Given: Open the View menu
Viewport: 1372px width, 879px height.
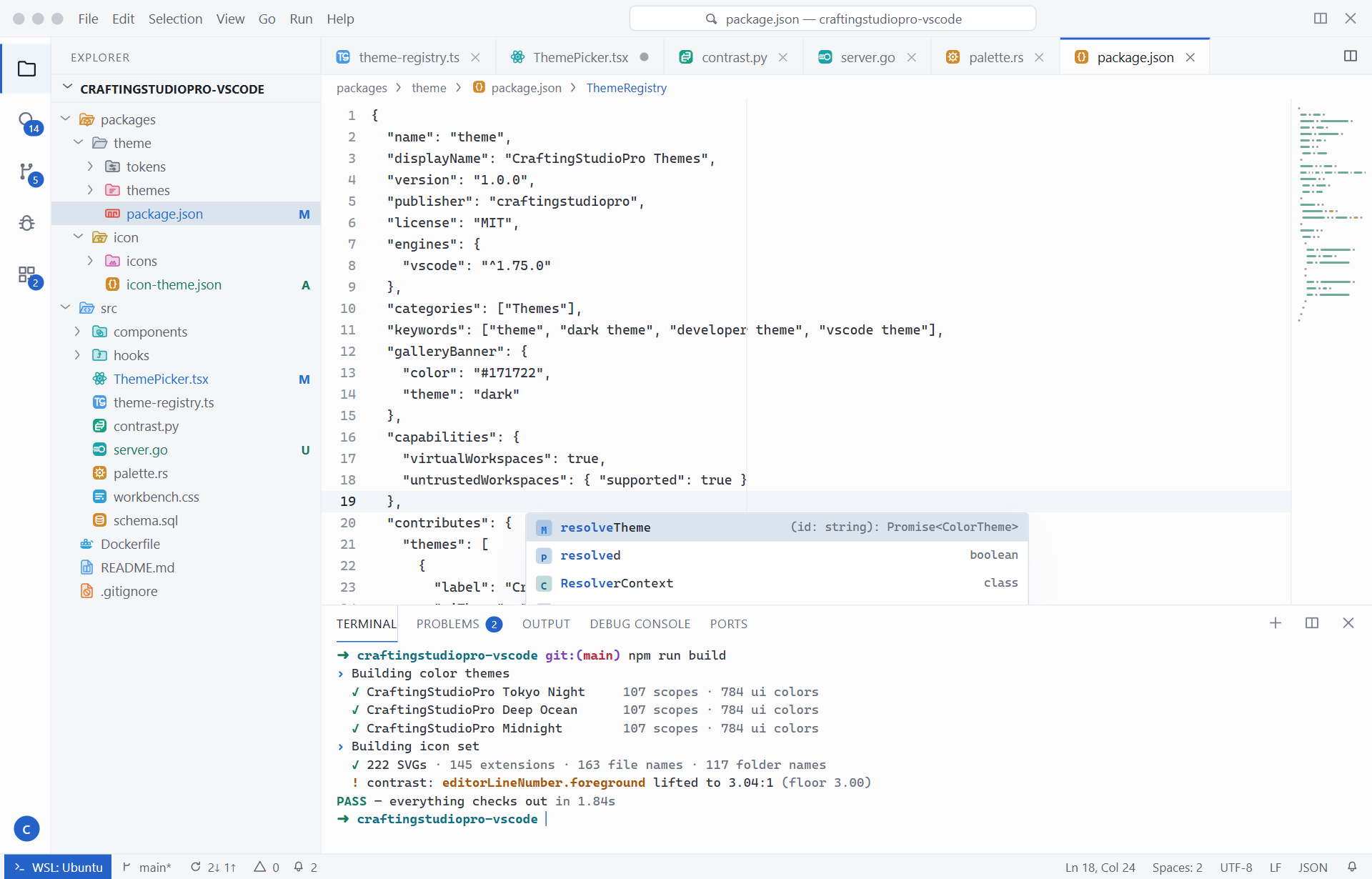Looking at the screenshot, I should pyautogui.click(x=230, y=19).
